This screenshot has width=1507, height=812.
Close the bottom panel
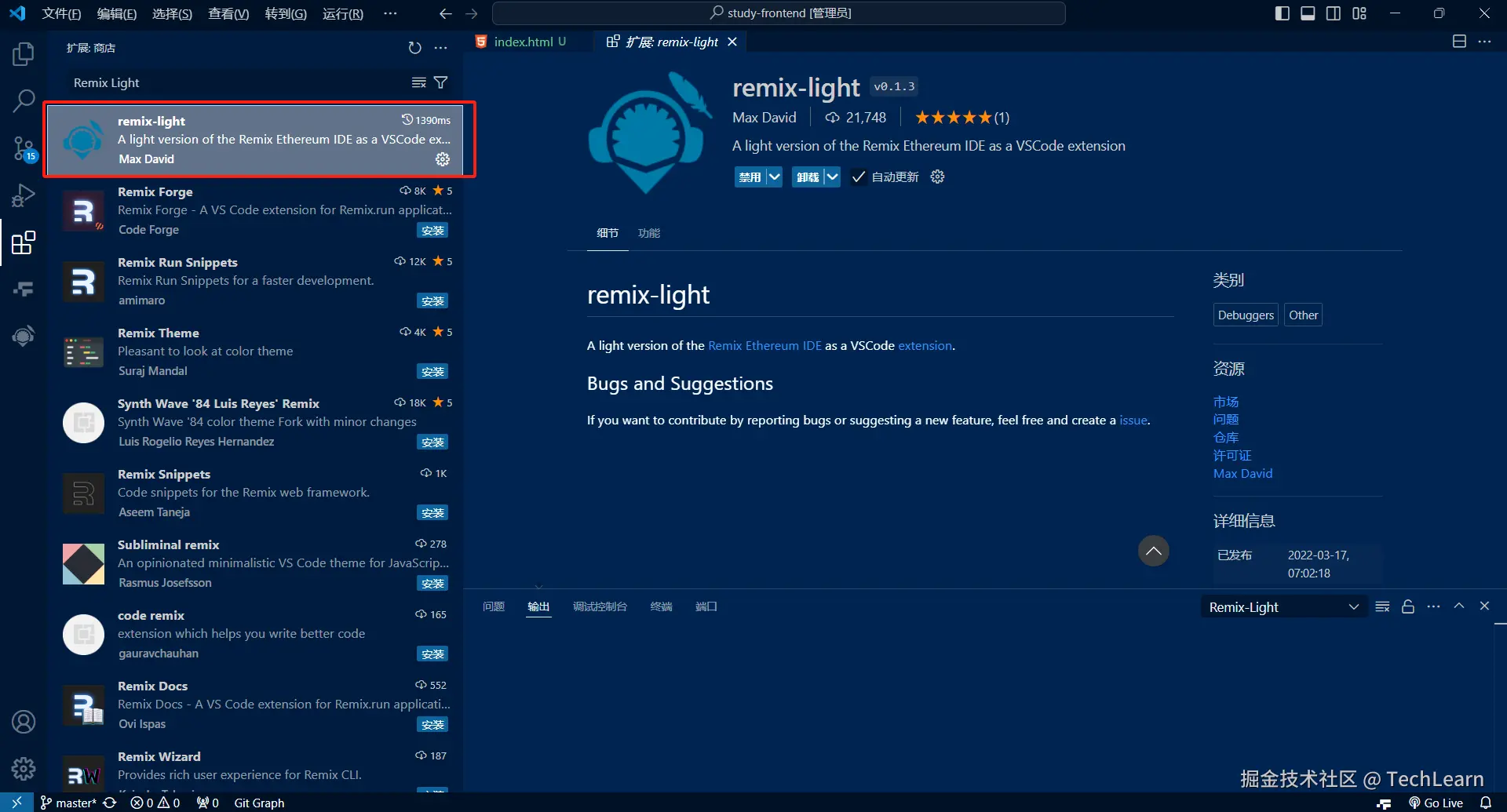click(1484, 606)
